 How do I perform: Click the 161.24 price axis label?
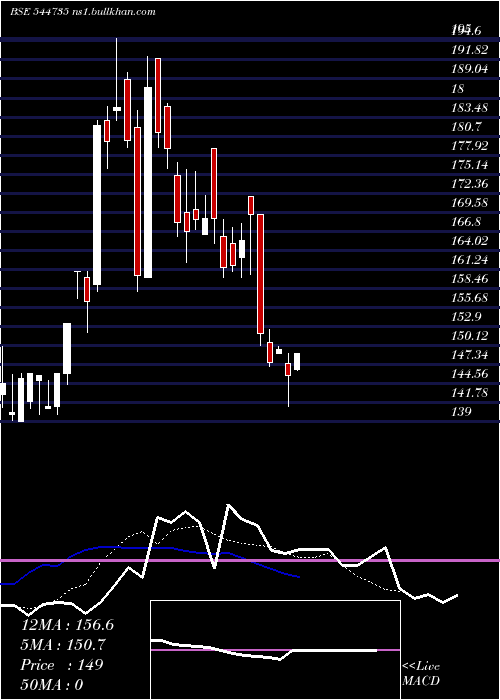point(470,260)
